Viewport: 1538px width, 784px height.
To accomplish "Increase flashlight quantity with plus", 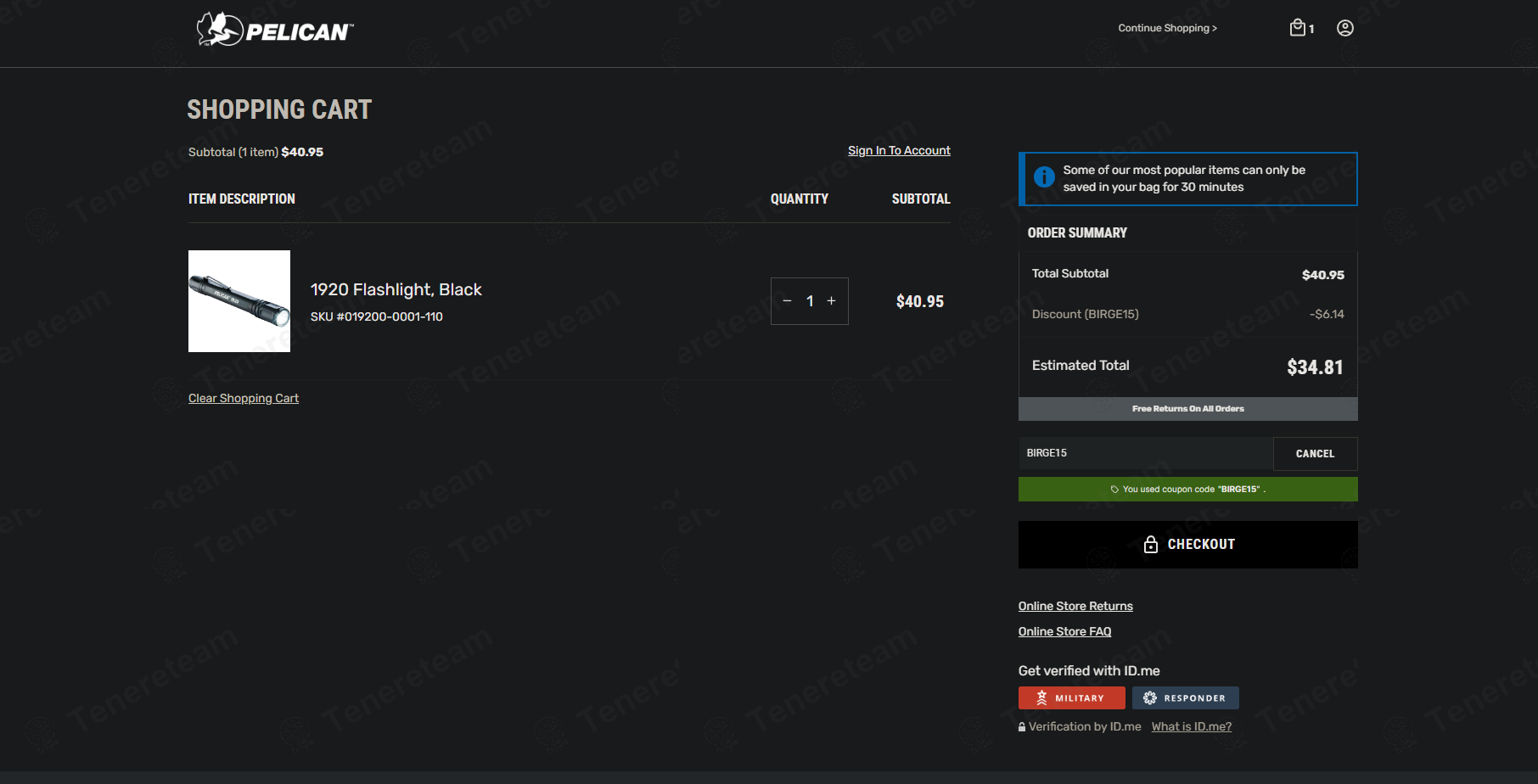I will click(831, 301).
